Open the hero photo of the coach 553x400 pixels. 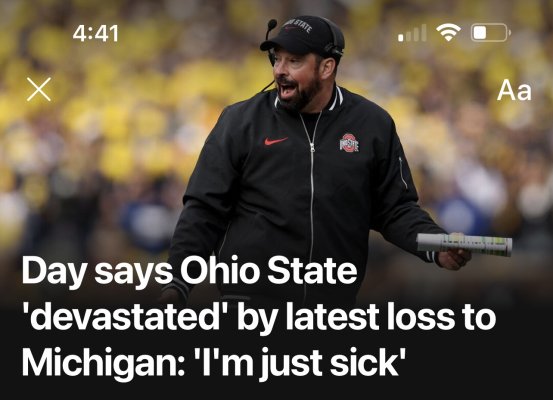(276, 148)
